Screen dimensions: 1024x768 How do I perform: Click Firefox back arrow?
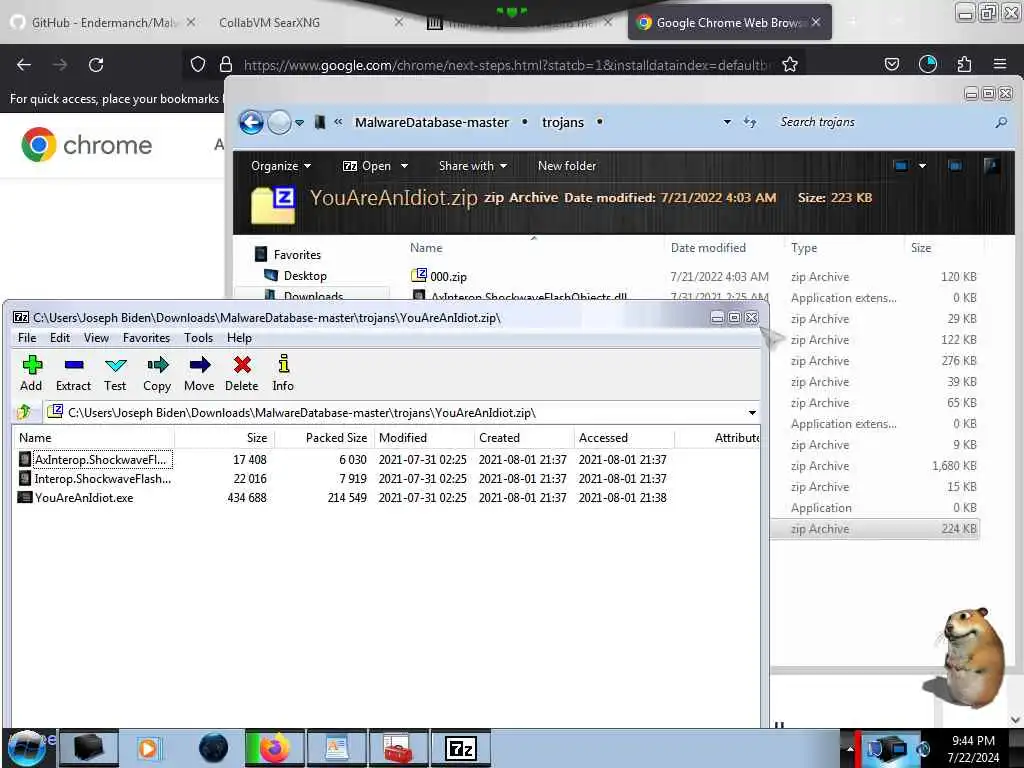tap(24, 65)
